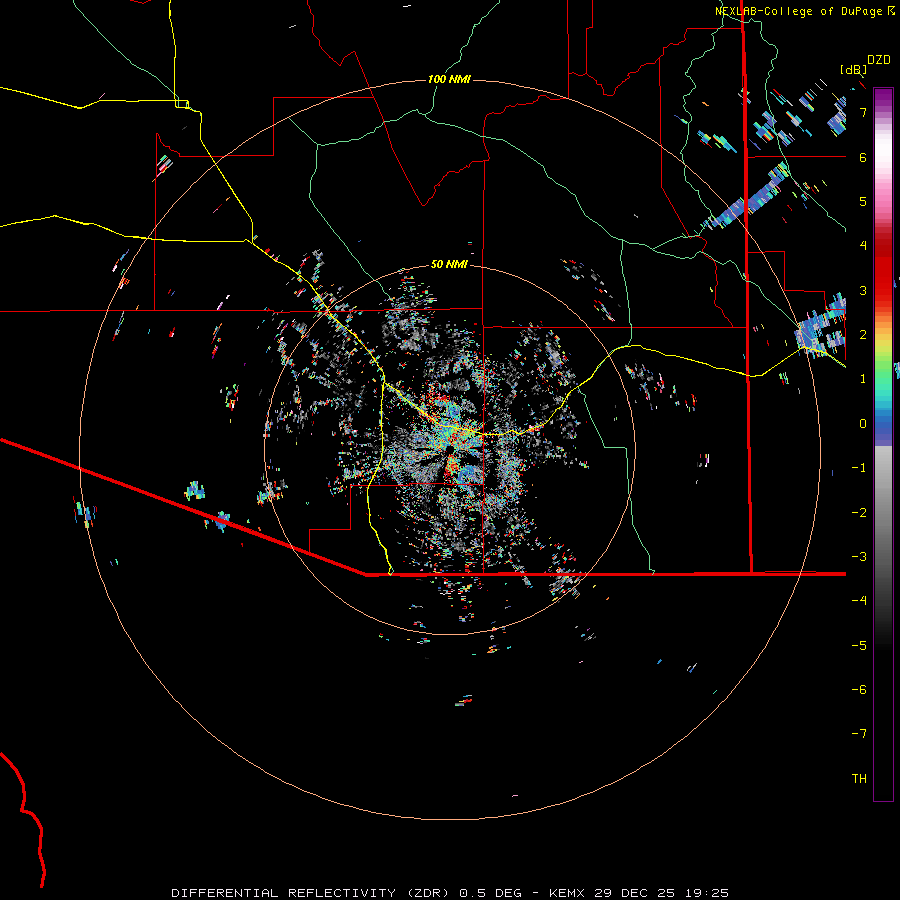This screenshot has width=900, height=900.
Task: Click the [dB] units label
Action: tap(854, 69)
